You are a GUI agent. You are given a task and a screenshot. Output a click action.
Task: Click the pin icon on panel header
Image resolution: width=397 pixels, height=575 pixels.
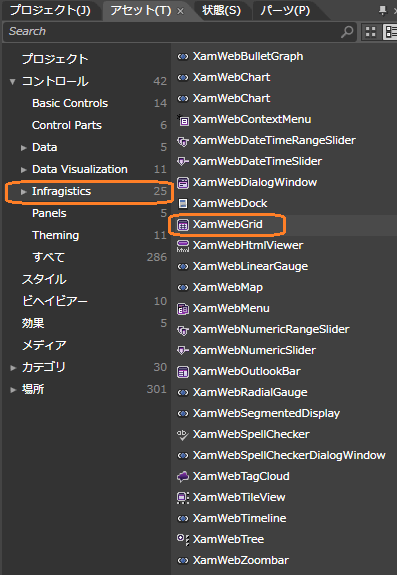coord(383,10)
